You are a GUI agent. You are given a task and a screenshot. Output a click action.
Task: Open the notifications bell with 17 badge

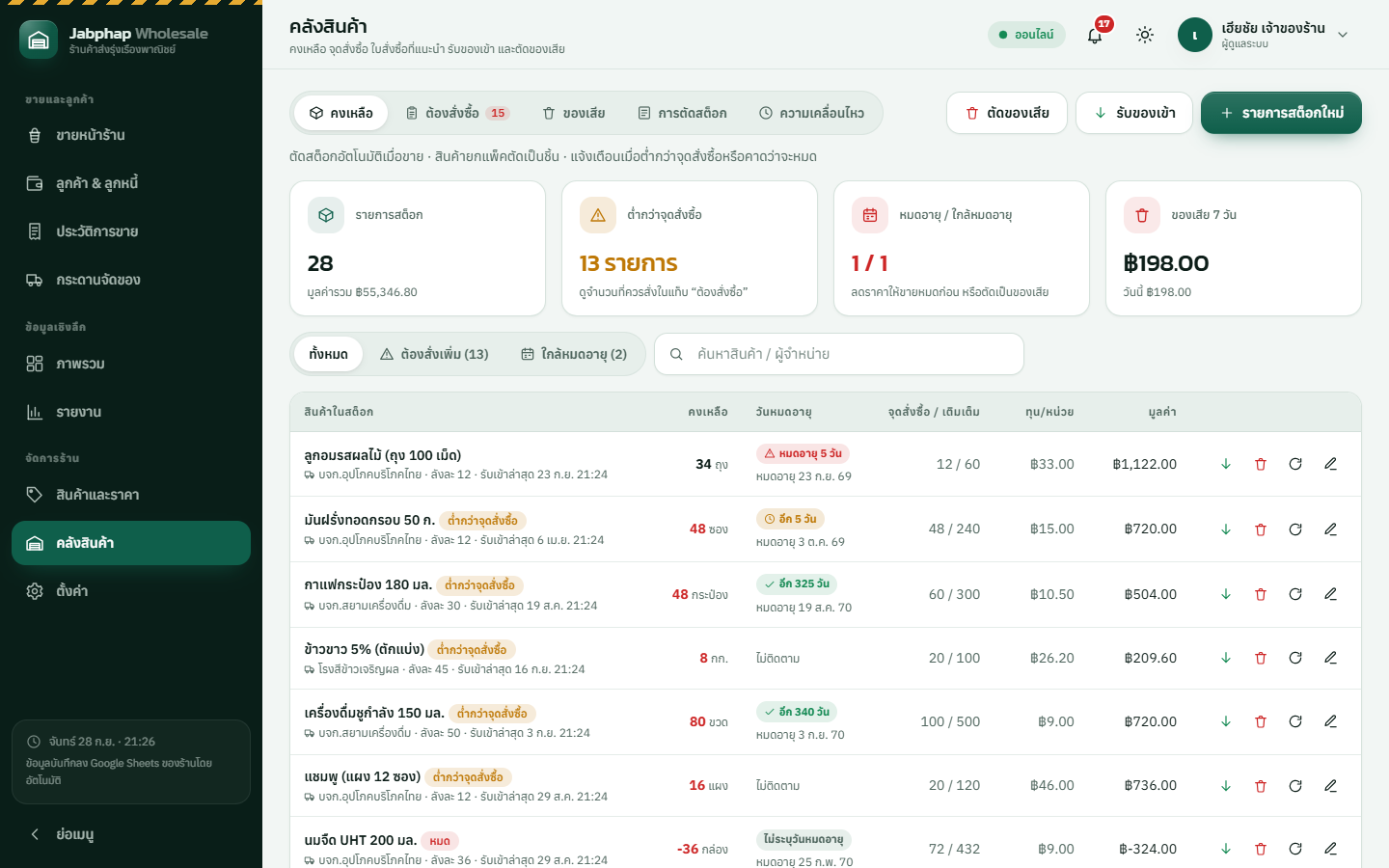pos(1095,35)
